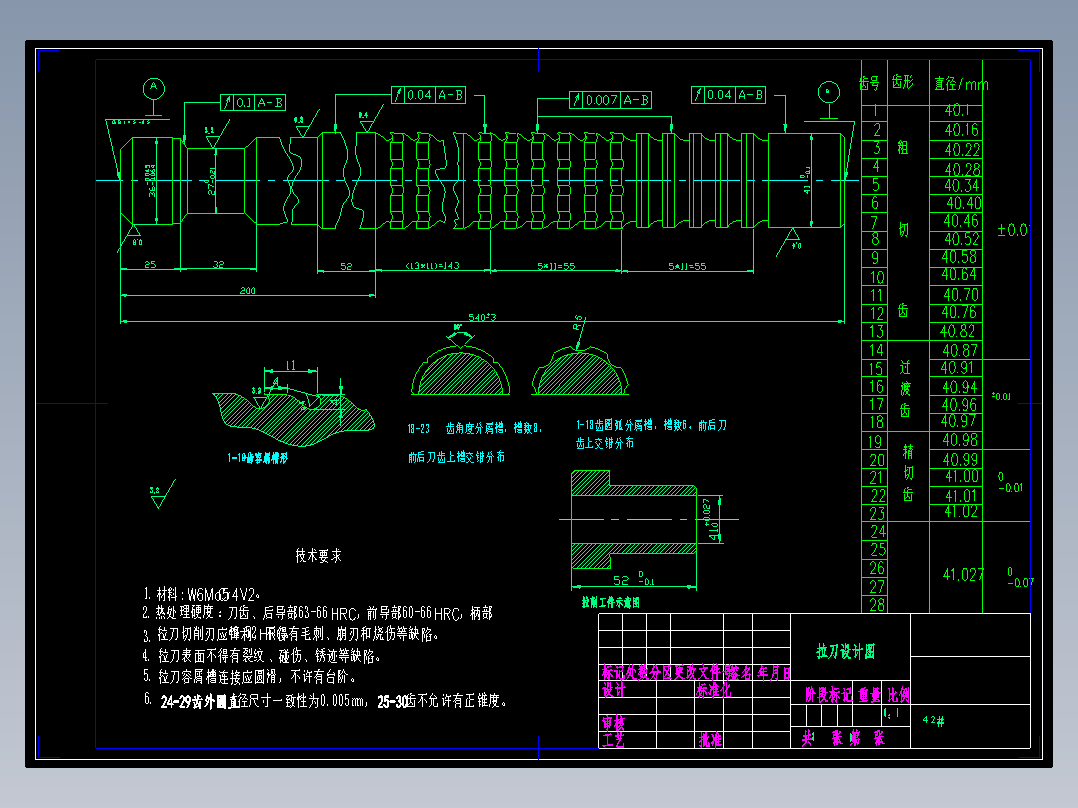Image resolution: width=1078 pixels, height=808 pixels.
Task: Select the title block cell 设计
Action: 614,689
